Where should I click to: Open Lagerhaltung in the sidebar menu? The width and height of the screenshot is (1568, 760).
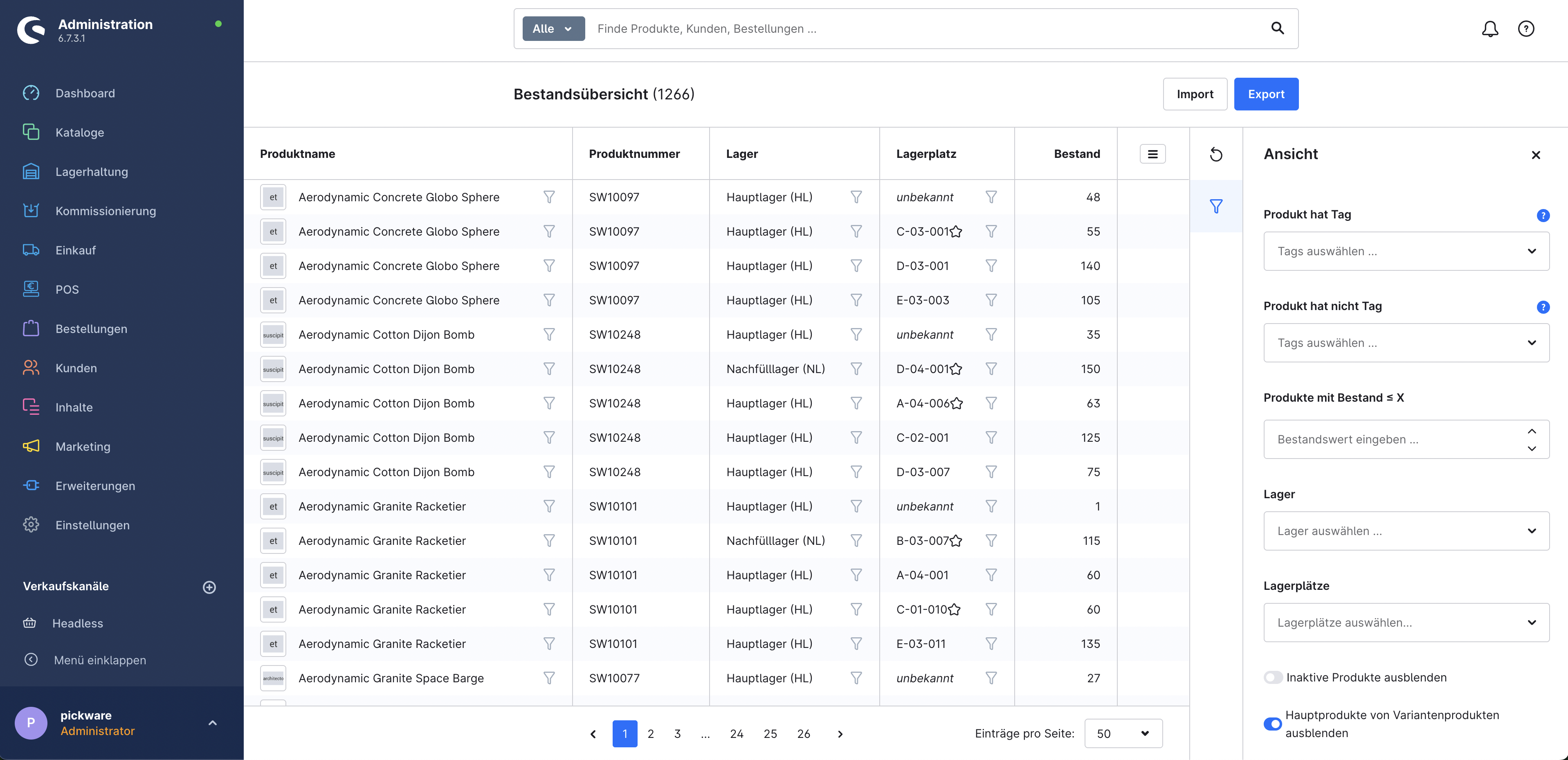tap(91, 172)
